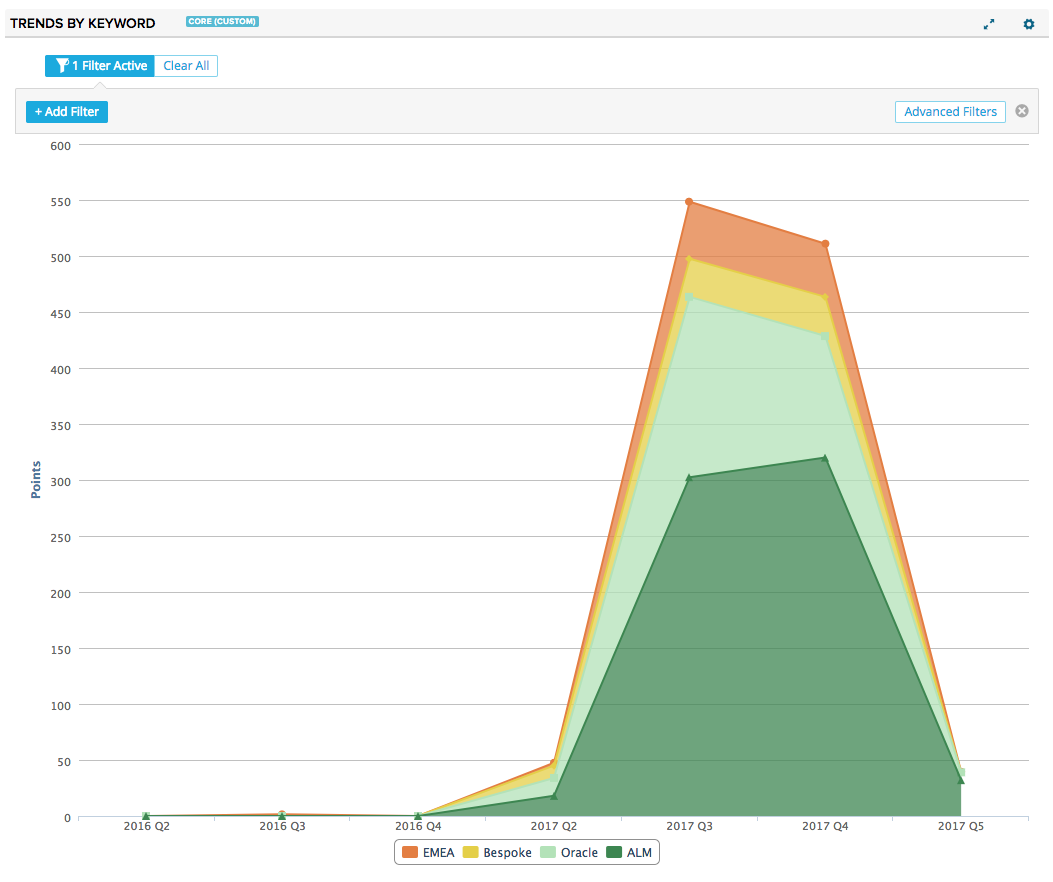The width and height of the screenshot is (1053, 882).
Task: Click the 2017 Q3 axis label
Action: (689, 826)
